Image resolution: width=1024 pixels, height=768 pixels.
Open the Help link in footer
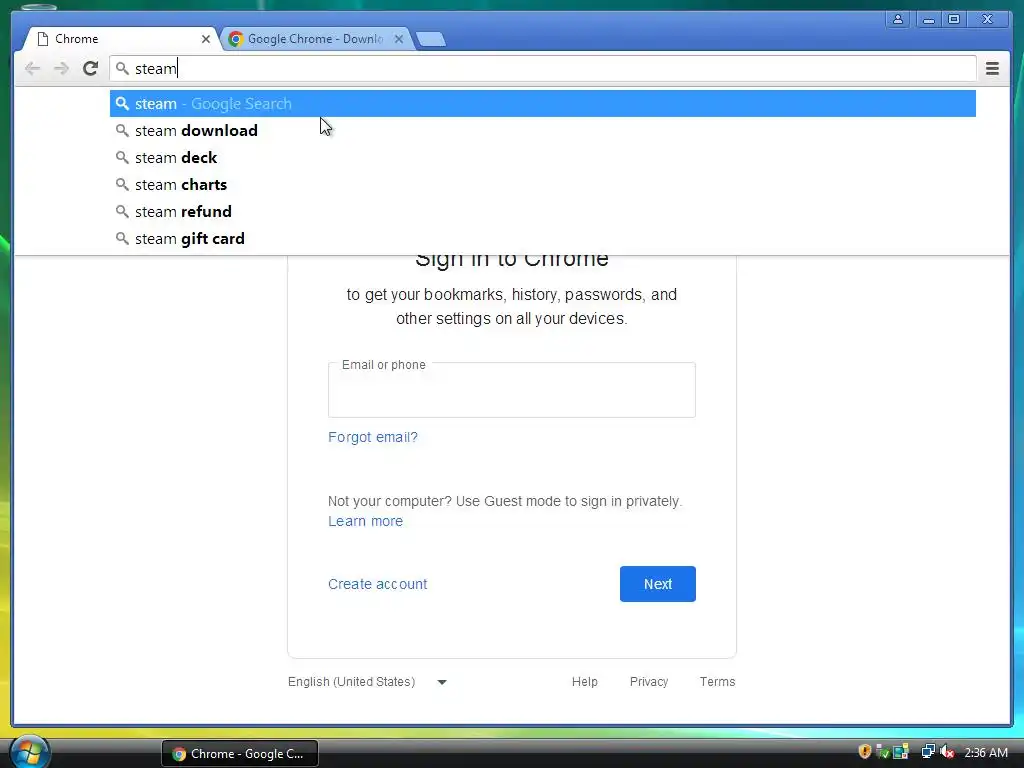584,682
